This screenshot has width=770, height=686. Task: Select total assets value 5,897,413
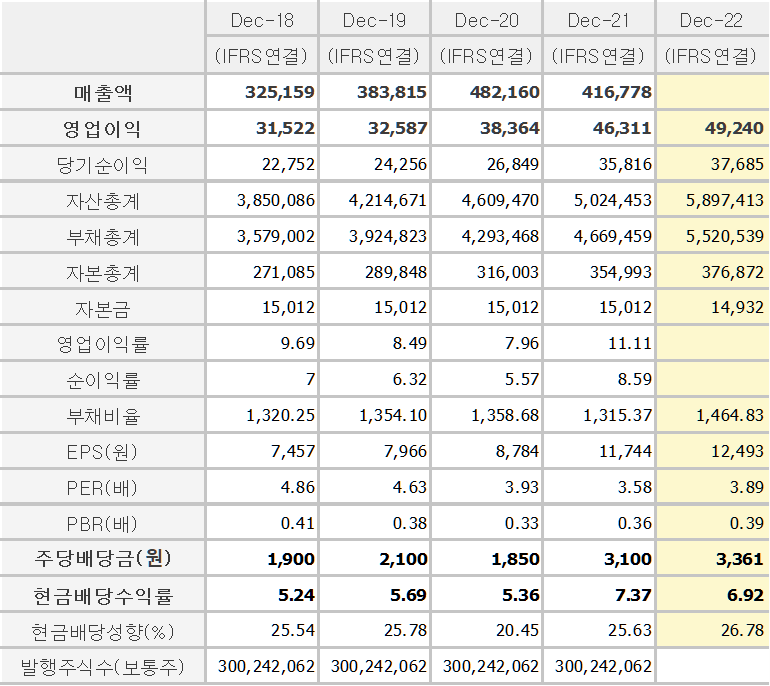point(725,200)
